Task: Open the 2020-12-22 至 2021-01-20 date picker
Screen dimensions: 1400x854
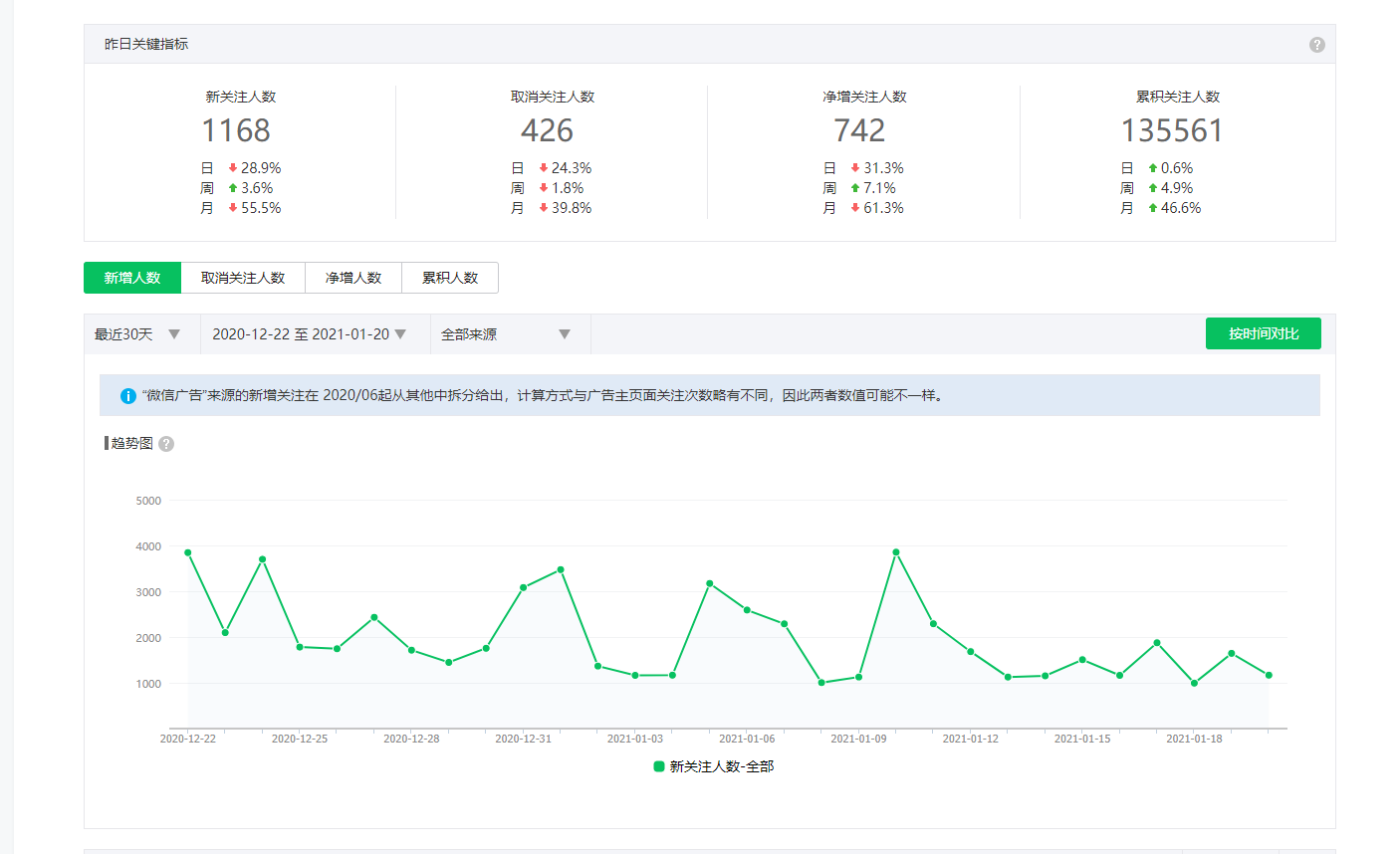Action: pyautogui.click(x=315, y=334)
